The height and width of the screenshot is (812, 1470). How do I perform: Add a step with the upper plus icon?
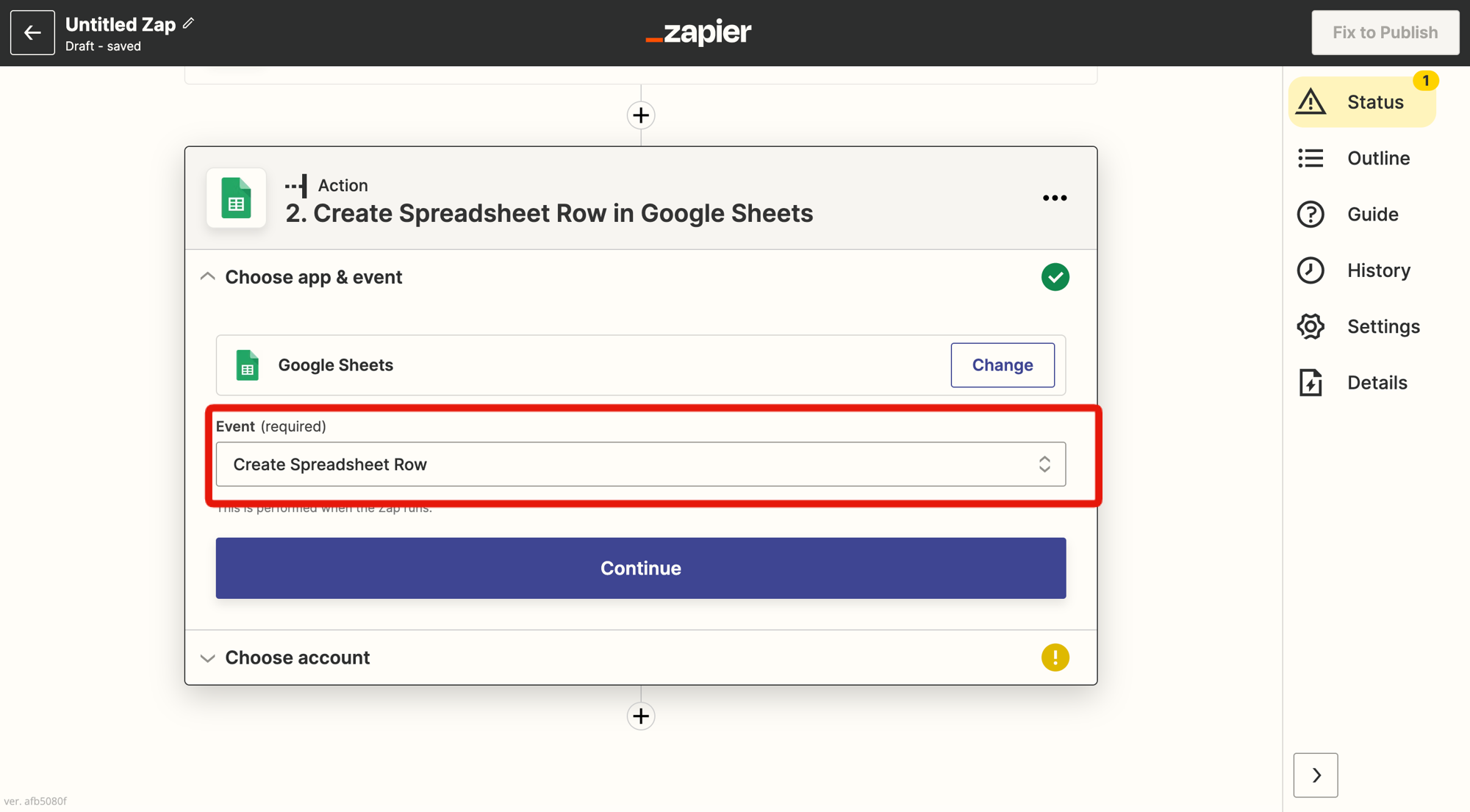641,115
